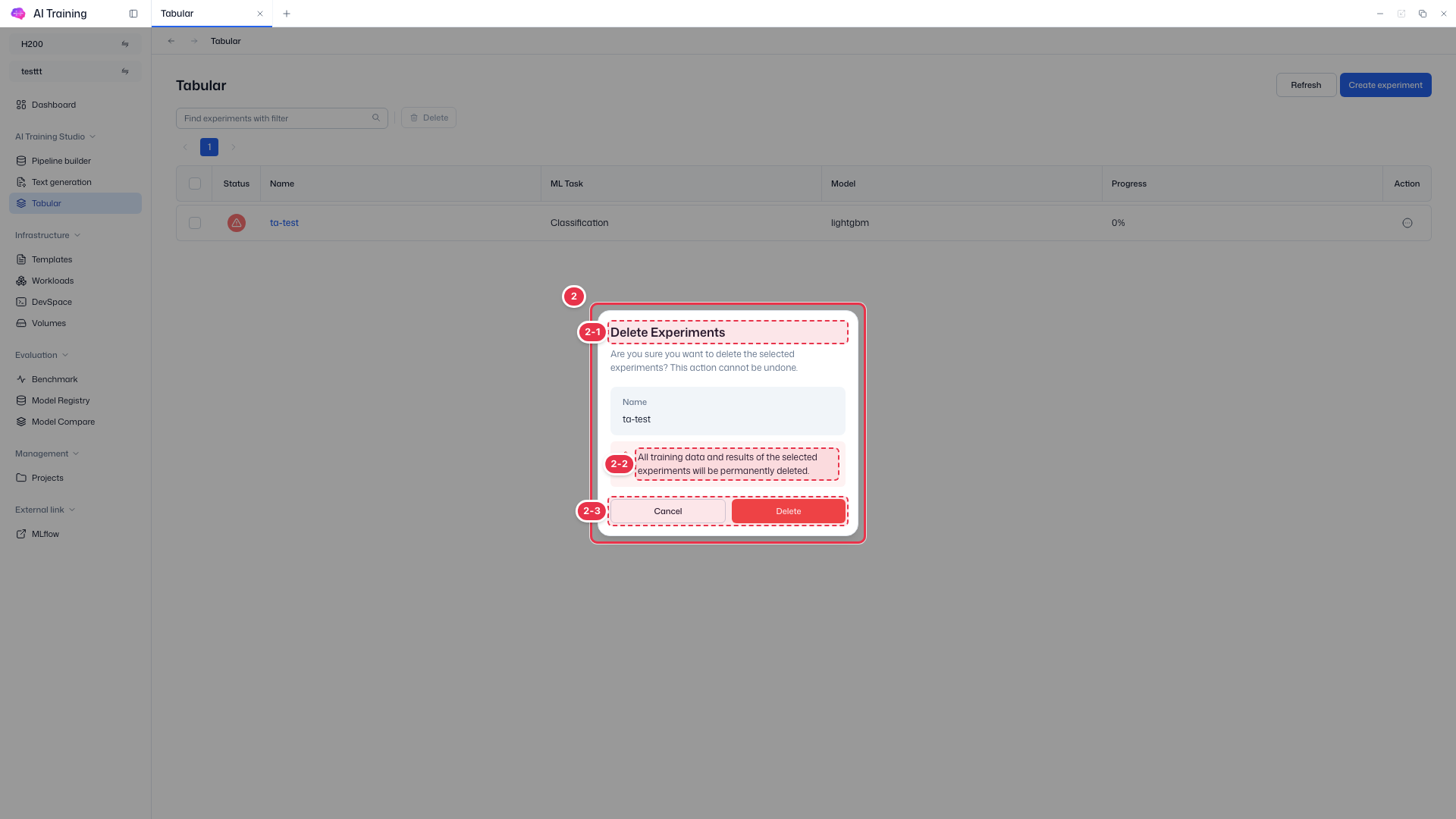Switch H200 cluster selector
The height and width of the screenshot is (819, 1456).
75,44
